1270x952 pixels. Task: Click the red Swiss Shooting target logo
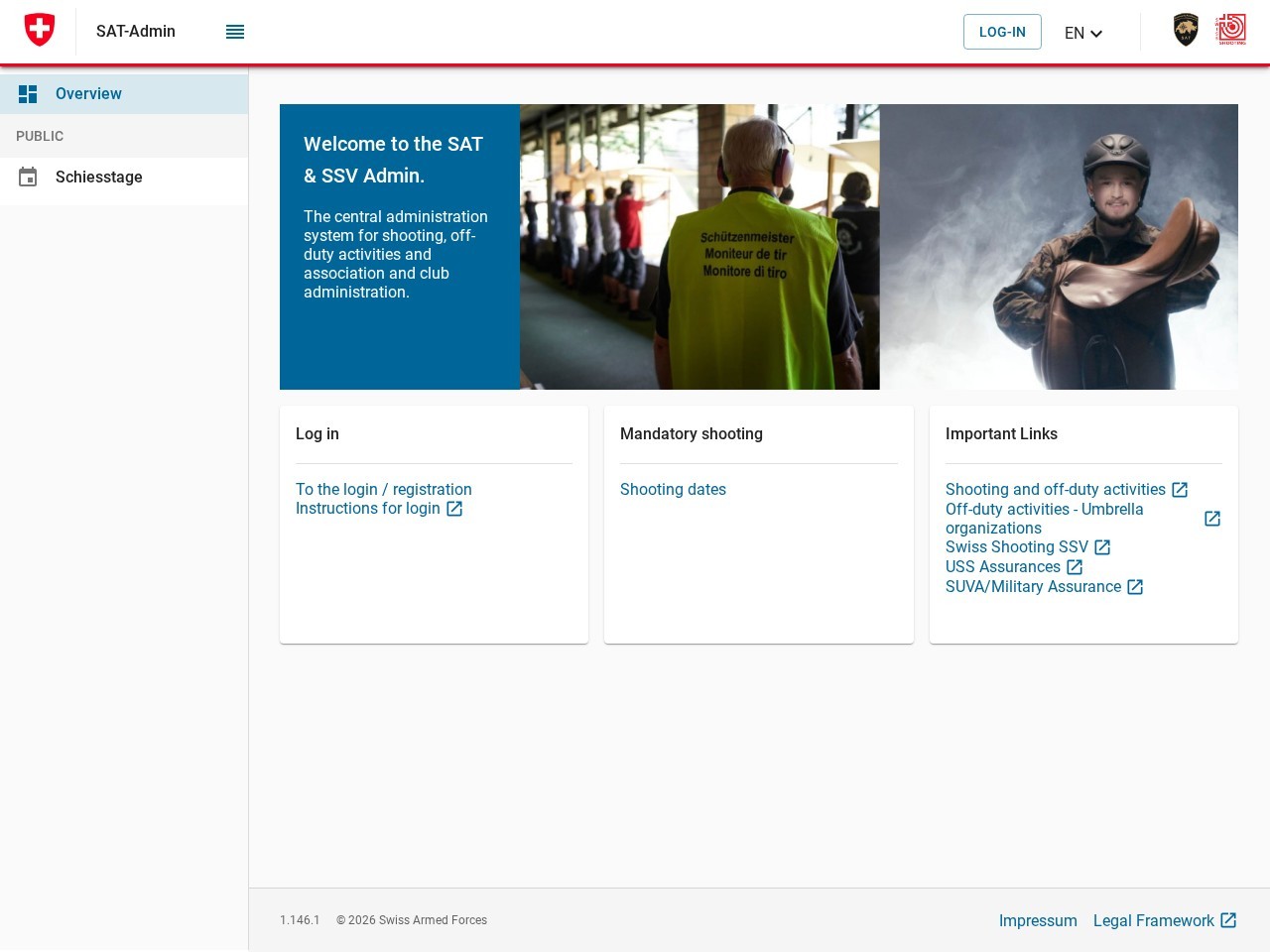pos(1231,30)
